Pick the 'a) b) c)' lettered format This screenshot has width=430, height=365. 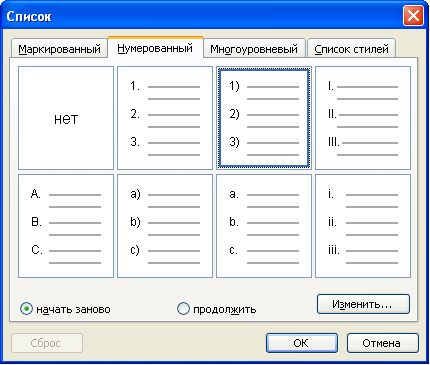coord(165,226)
